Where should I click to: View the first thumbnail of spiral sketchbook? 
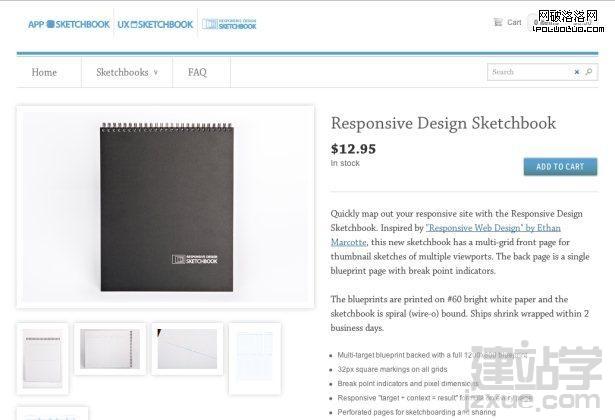click(x=42, y=358)
